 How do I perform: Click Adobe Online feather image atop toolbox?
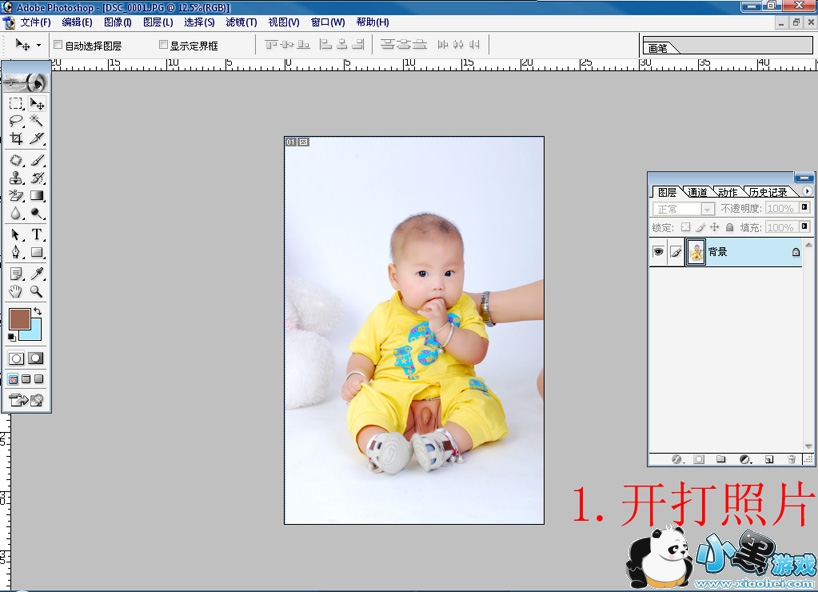pos(26,82)
